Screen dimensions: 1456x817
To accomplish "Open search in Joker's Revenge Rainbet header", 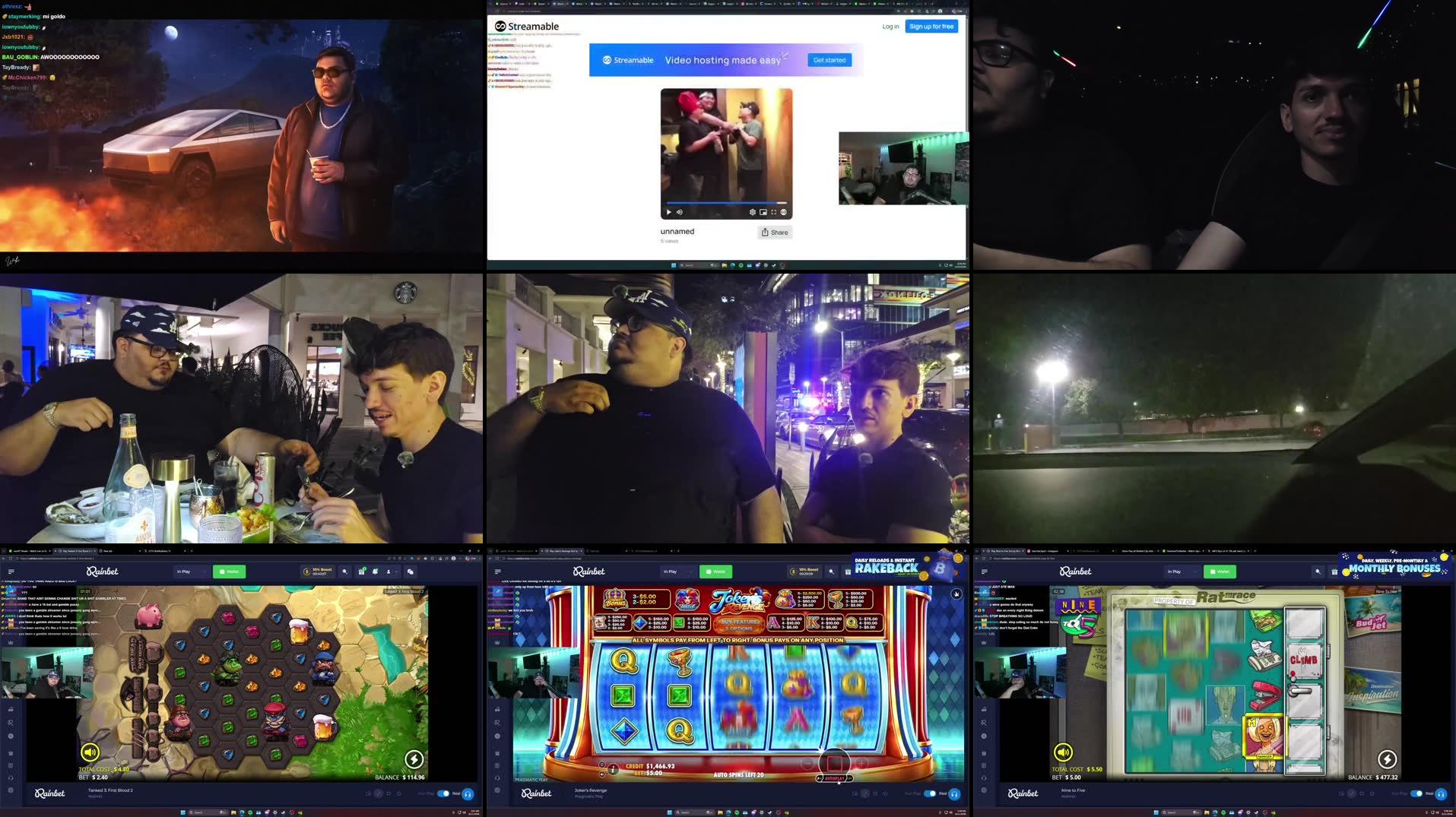I will click(x=832, y=572).
